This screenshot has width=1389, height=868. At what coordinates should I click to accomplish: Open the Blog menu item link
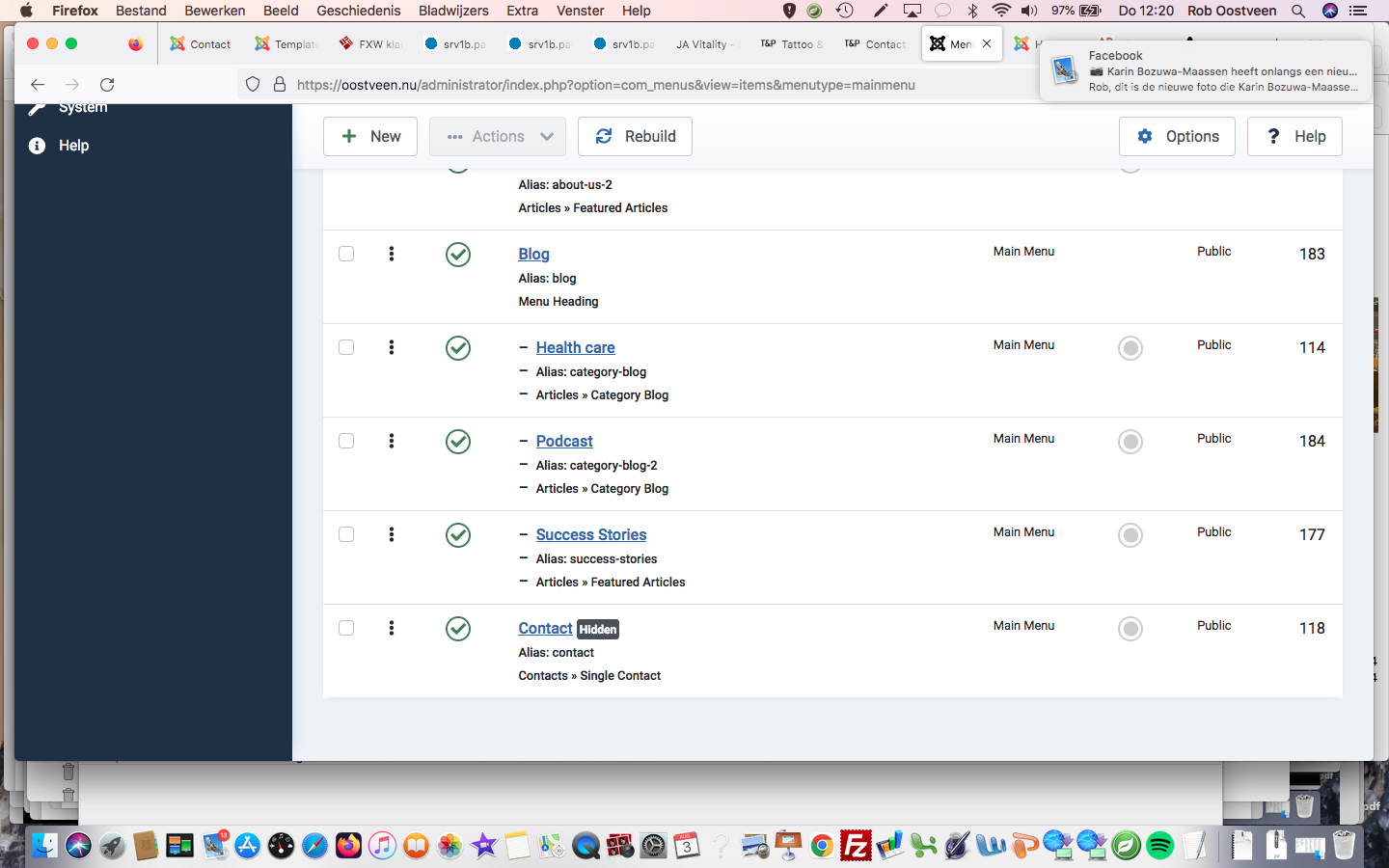click(x=533, y=254)
